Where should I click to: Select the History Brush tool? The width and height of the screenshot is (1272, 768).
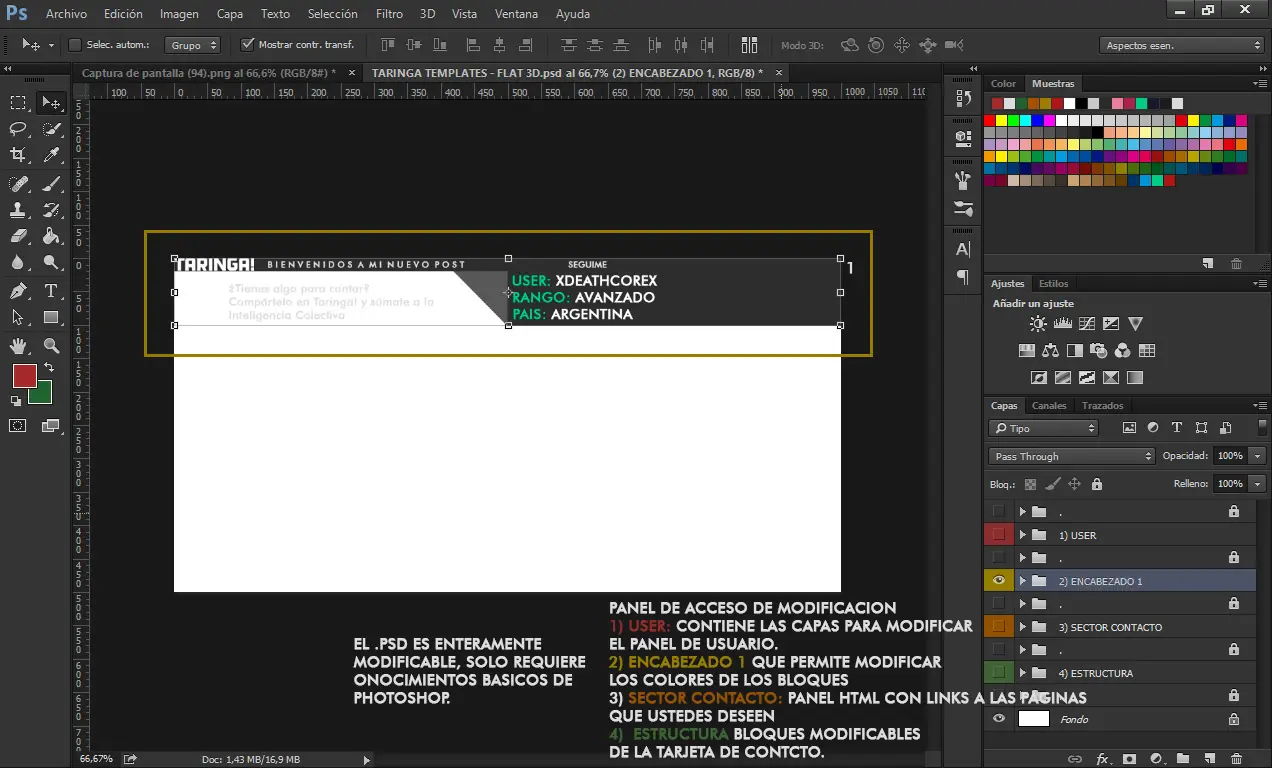pyautogui.click(x=51, y=210)
